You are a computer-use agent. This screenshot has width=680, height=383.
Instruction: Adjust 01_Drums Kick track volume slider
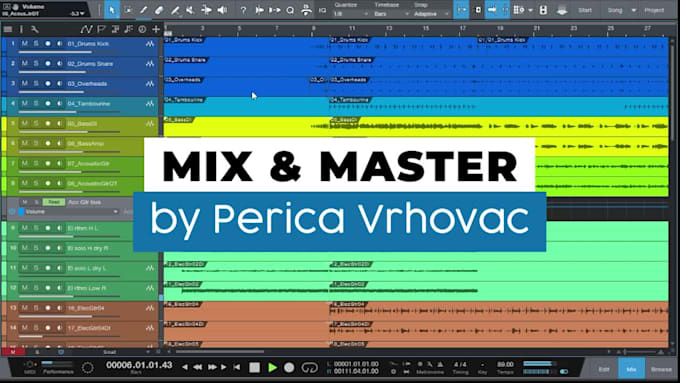pos(69,52)
